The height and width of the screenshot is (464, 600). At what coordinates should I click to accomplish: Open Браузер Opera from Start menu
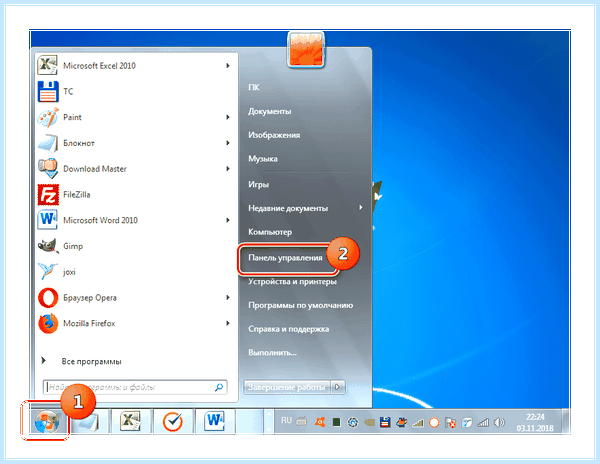(x=136, y=298)
